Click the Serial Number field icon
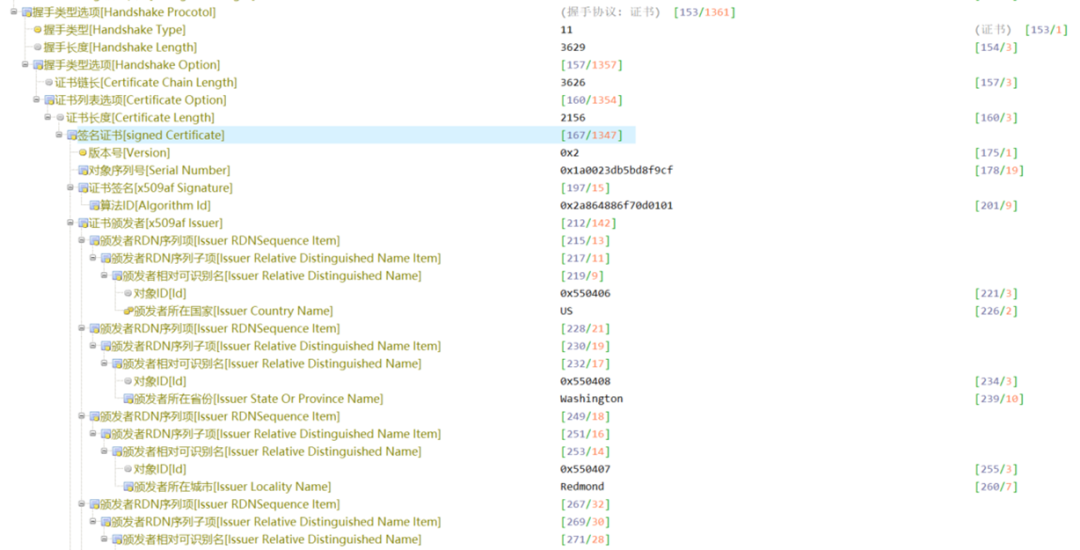The height and width of the screenshot is (550, 1080). 83,171
